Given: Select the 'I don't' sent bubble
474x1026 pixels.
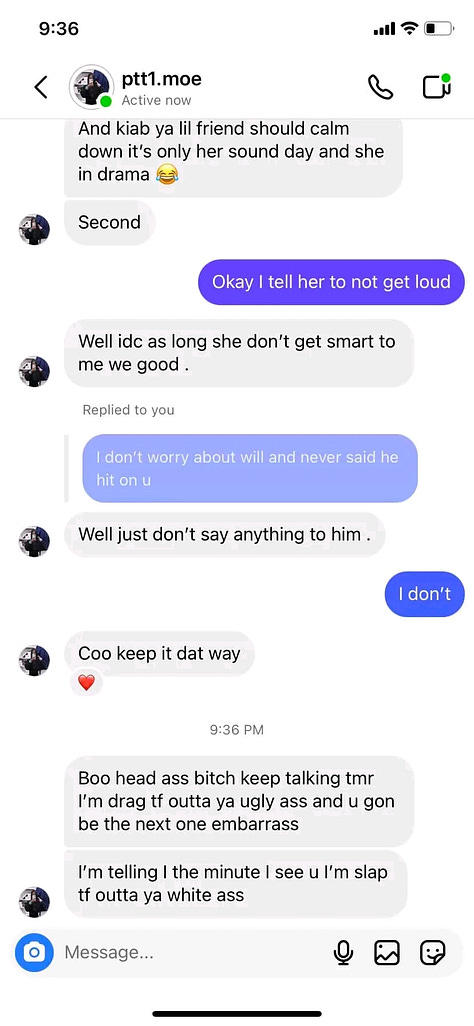Looking at the screenshot, I should coord(424,594).
